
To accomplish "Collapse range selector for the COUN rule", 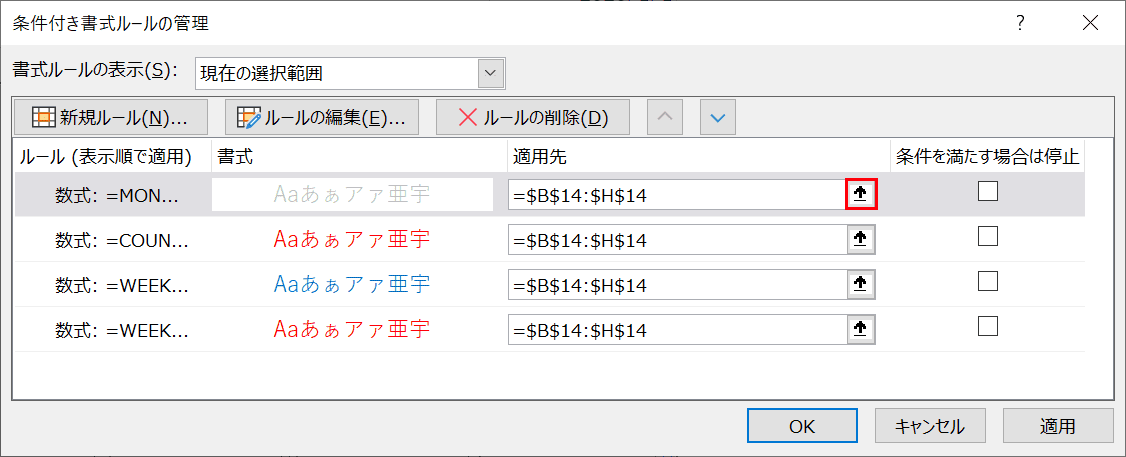I will click(x=862, y=239).
